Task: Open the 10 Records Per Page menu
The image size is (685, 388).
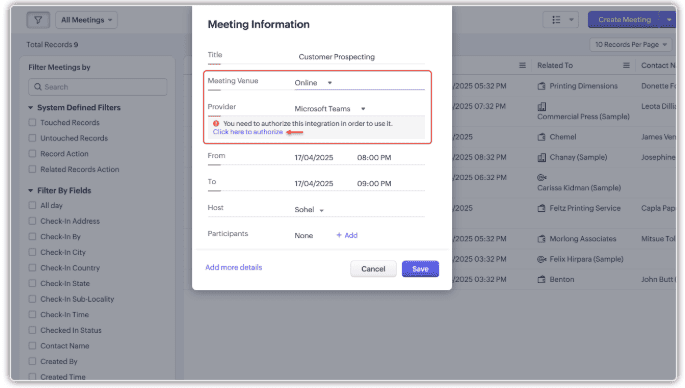Action: 630,45
